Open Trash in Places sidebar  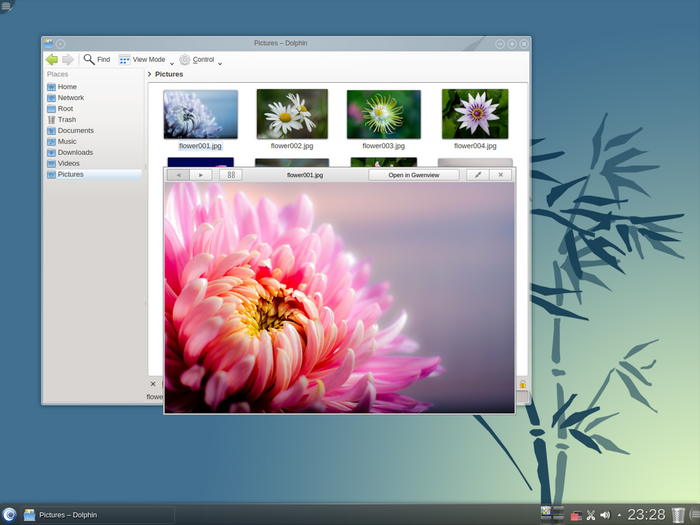coord(67,119)
